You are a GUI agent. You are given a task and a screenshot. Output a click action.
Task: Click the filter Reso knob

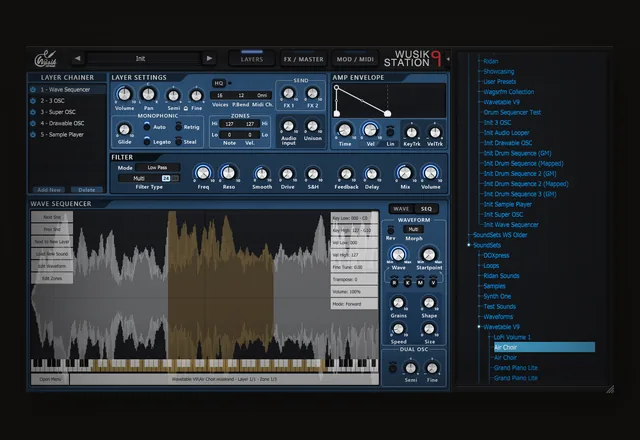(x=229, y=173)
